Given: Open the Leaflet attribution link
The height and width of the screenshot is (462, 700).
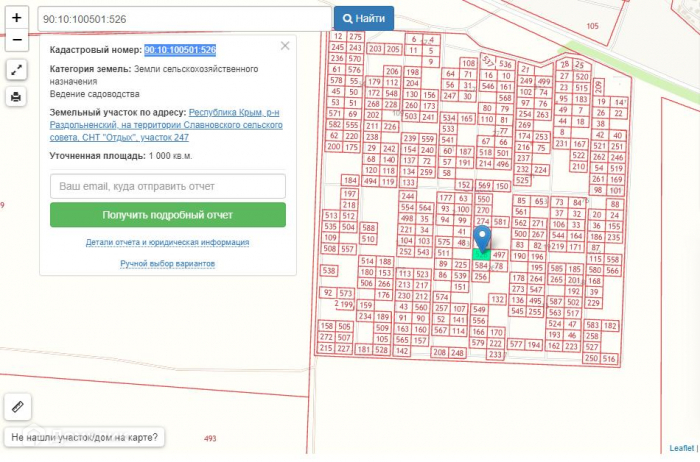Looking at the screenshot, I should point(682,448).
